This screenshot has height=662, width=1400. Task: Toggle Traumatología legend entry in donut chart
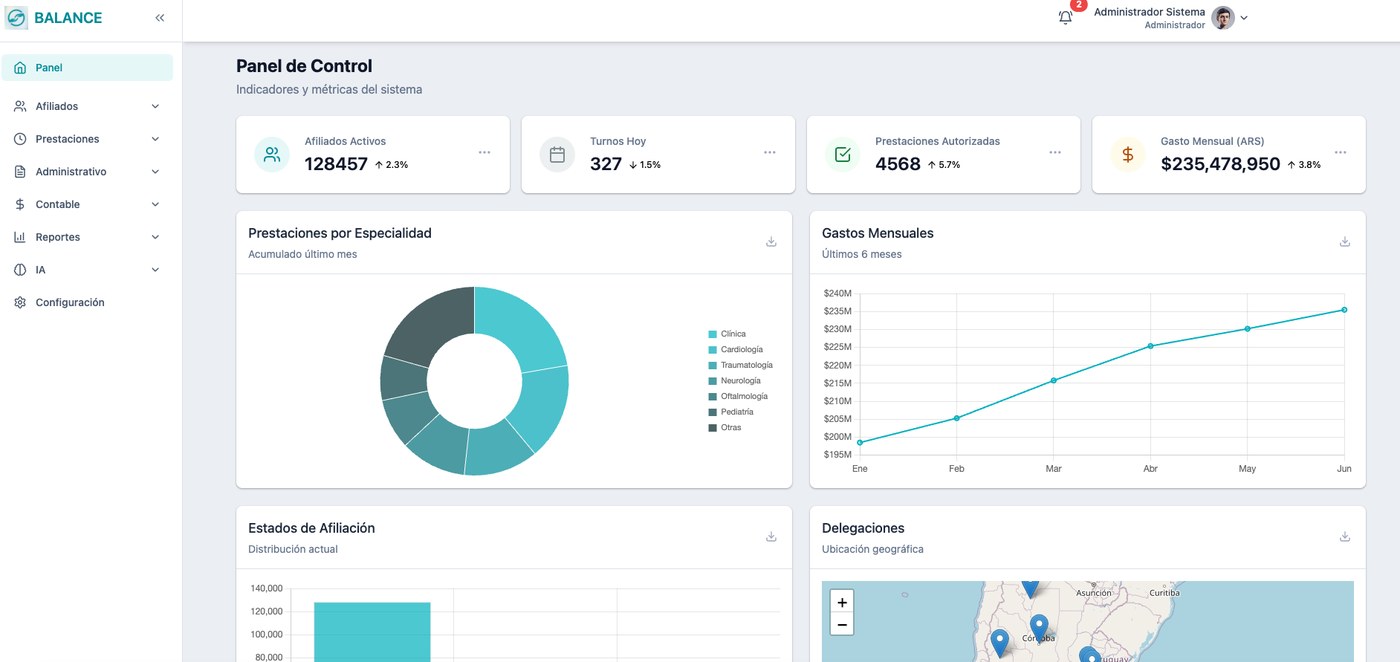coord(740,365)
